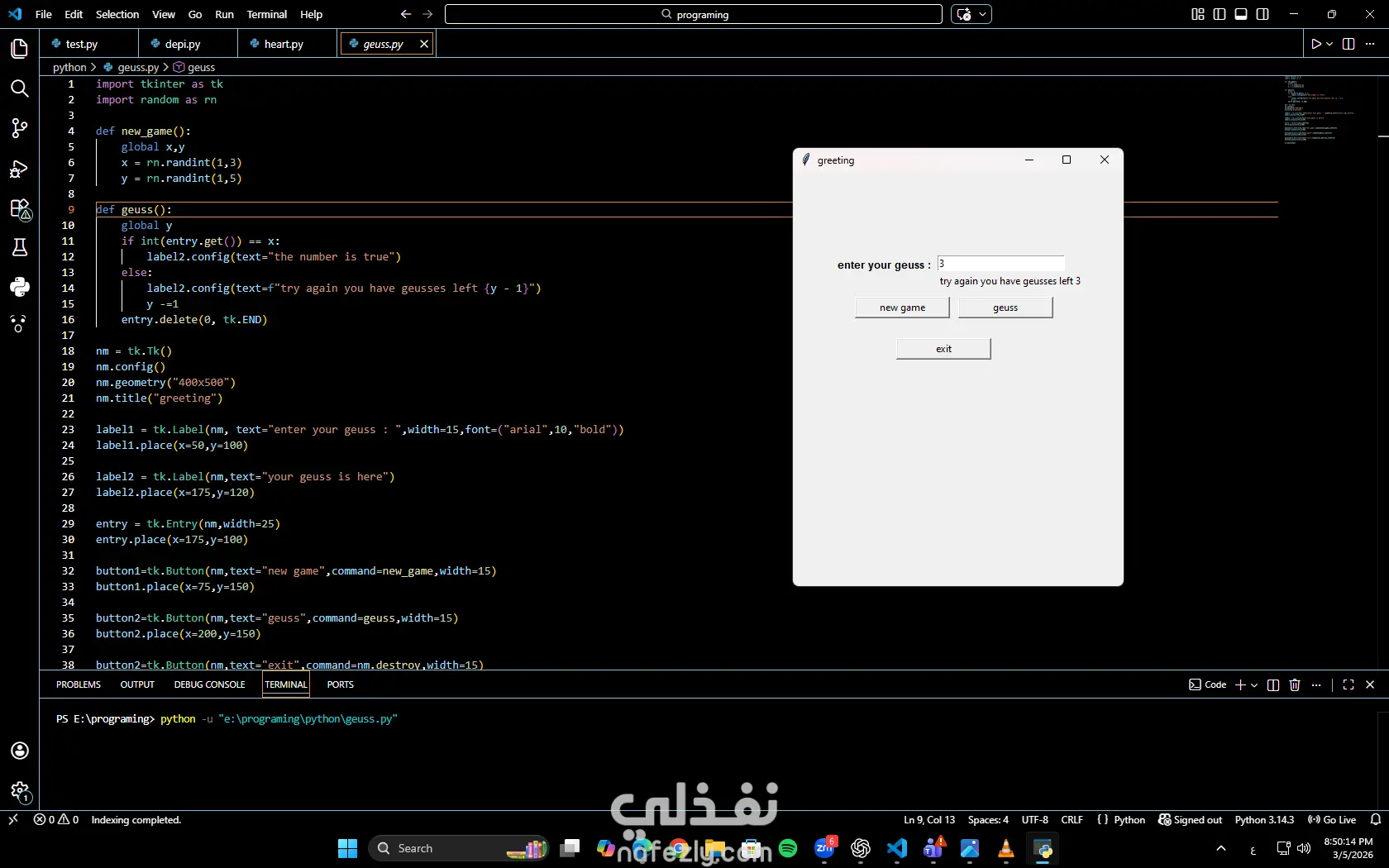
Task: Go back navigation arrow
Action: point(405,14)
